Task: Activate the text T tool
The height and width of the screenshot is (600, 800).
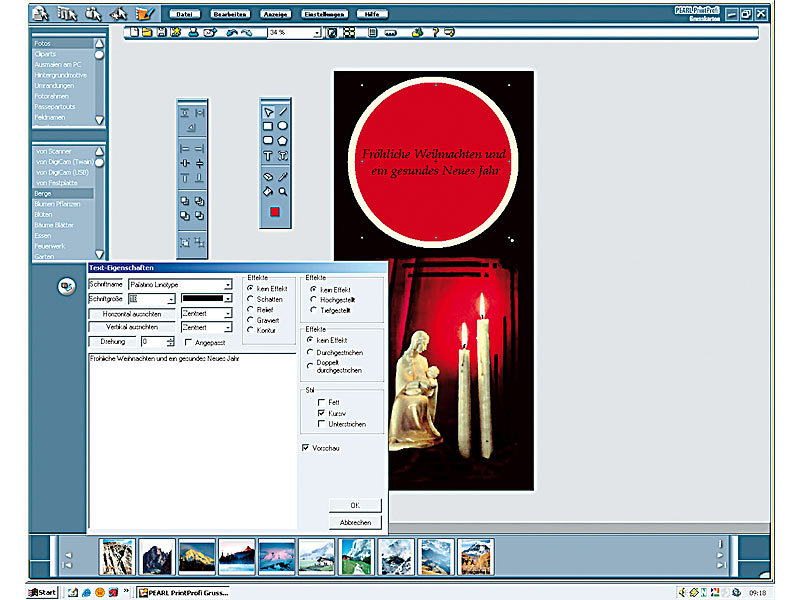Action: tap(268, 157)
